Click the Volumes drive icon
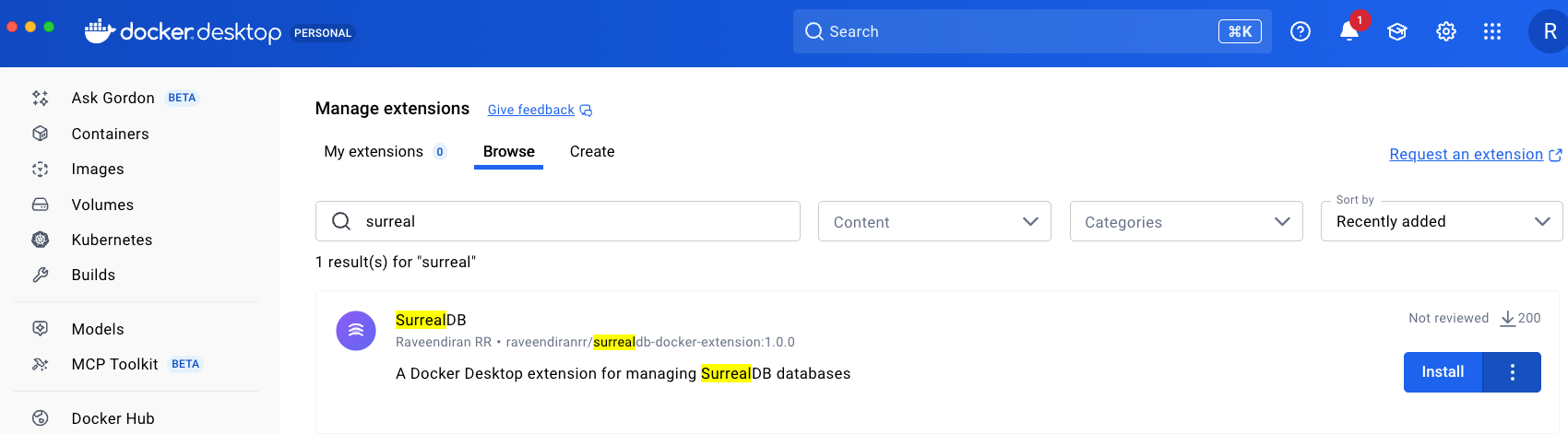This screenshot has height=434, width=1568. (x=41, y=205)
